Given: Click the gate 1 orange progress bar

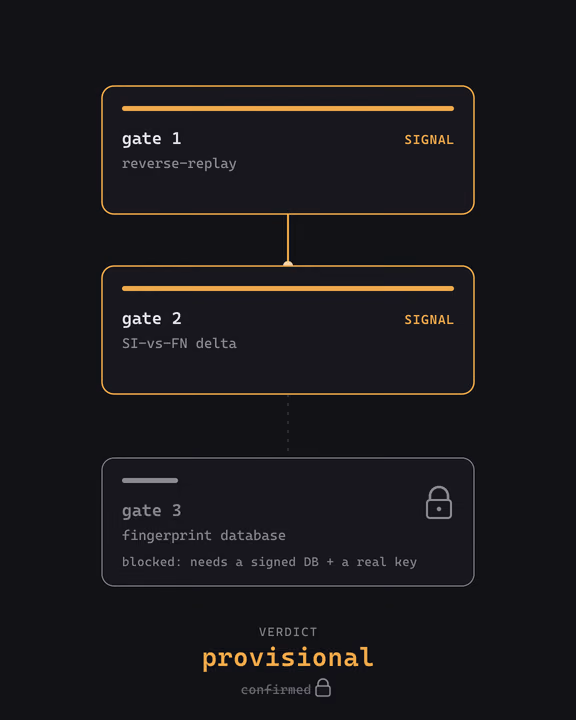Looking at the screenshot, I should pos(288,108).
